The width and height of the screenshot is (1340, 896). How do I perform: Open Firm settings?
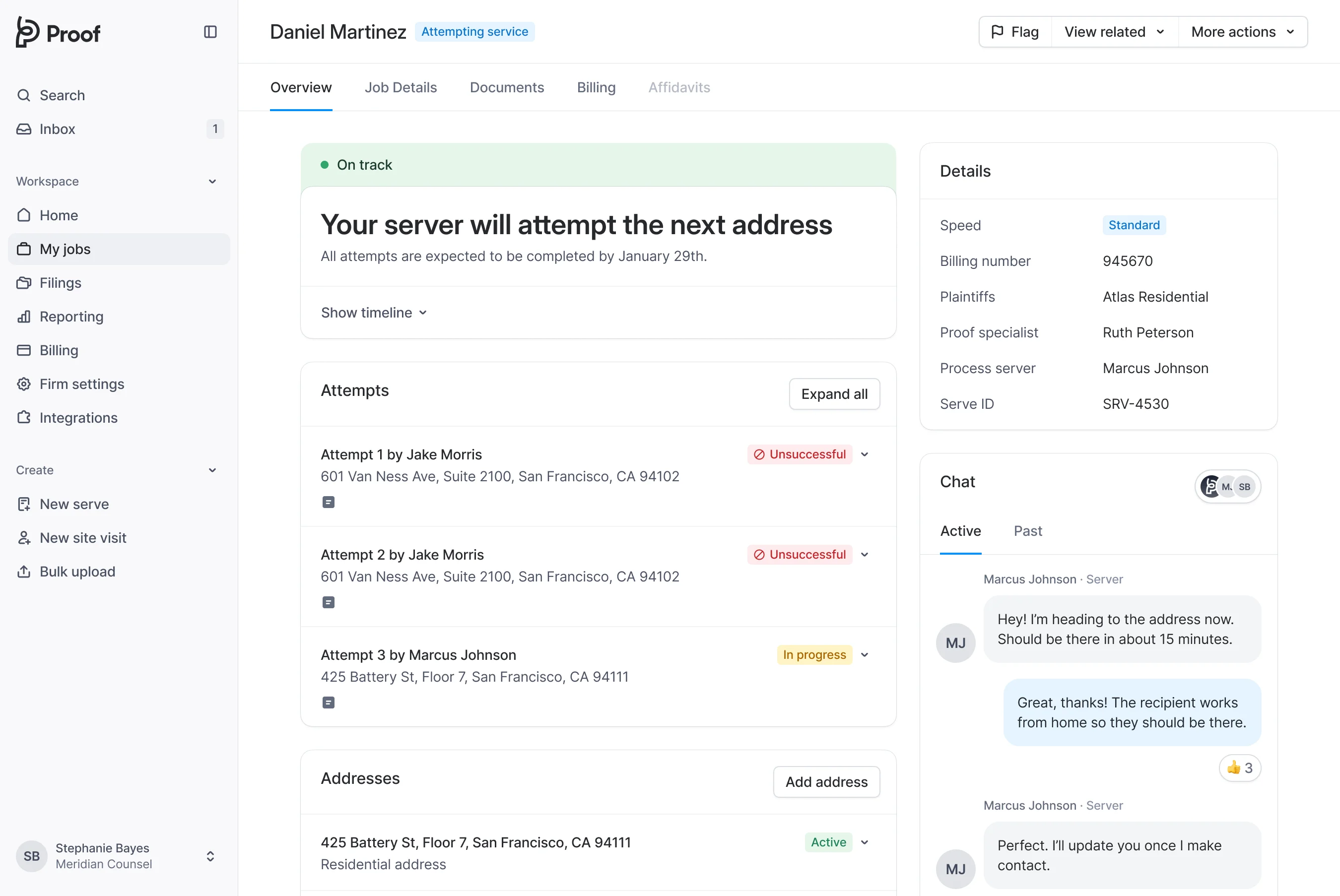(81, 384)
